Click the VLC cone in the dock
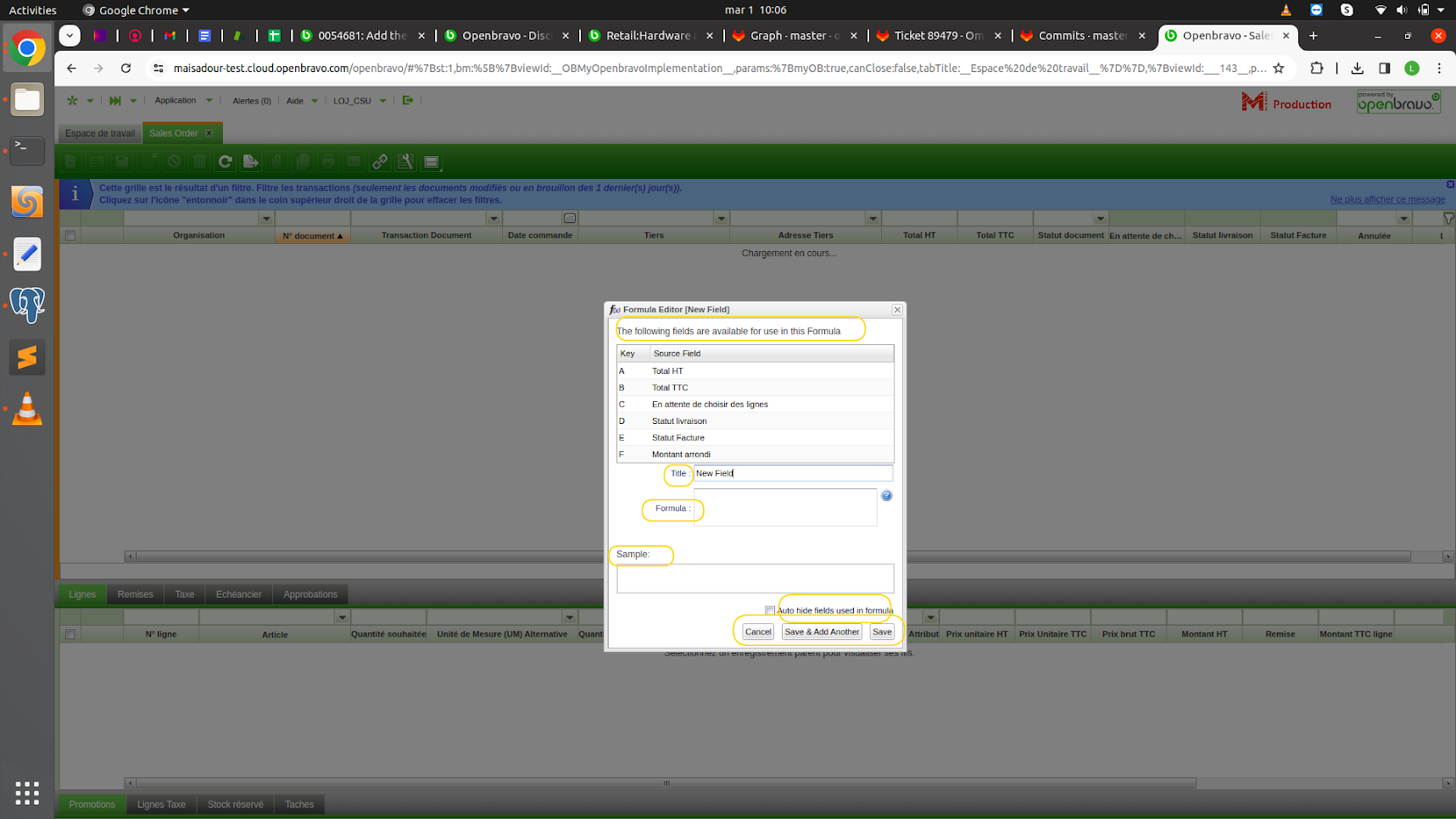Image resolution: width=1456 pixels, height=819 pixels. point(27,409)
